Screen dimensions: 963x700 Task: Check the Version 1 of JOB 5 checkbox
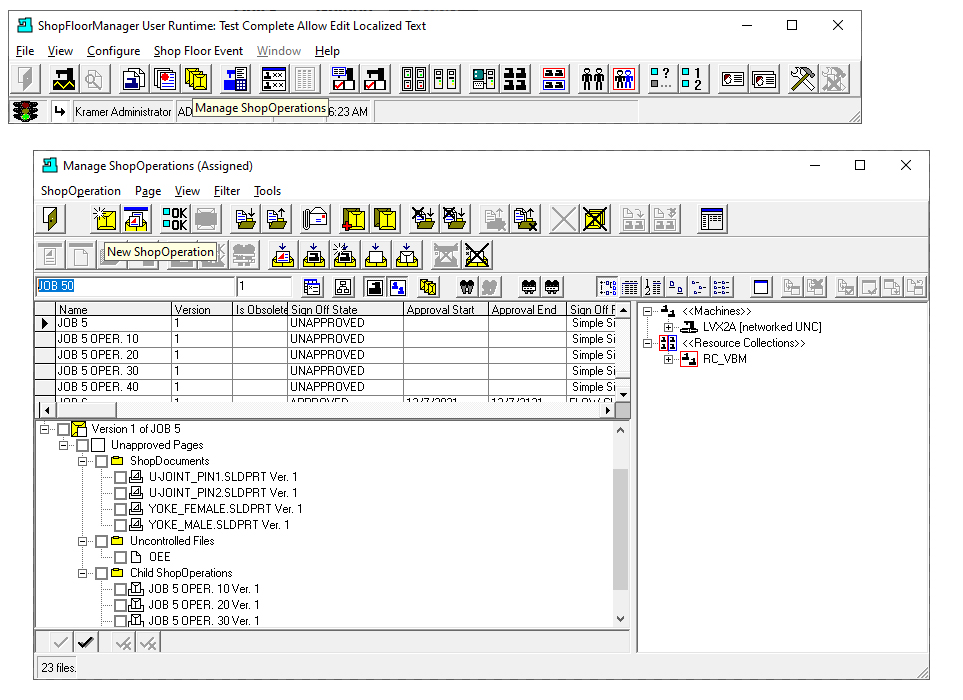point(63,429)
